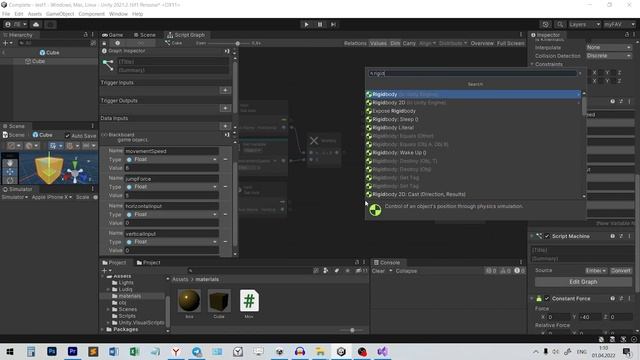Select the materials folder in Project

(130, 296)
